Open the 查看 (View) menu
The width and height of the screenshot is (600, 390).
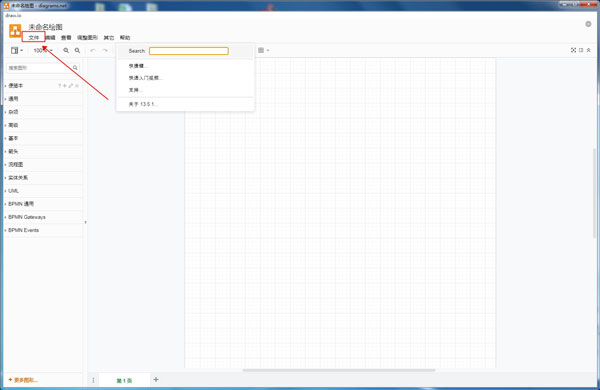(x=66, y=38)
